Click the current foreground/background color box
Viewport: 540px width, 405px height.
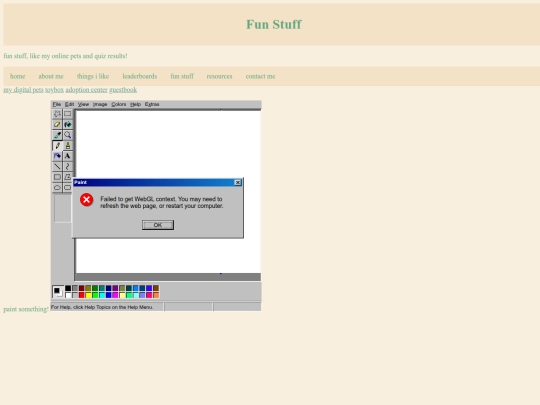[58, 291]
